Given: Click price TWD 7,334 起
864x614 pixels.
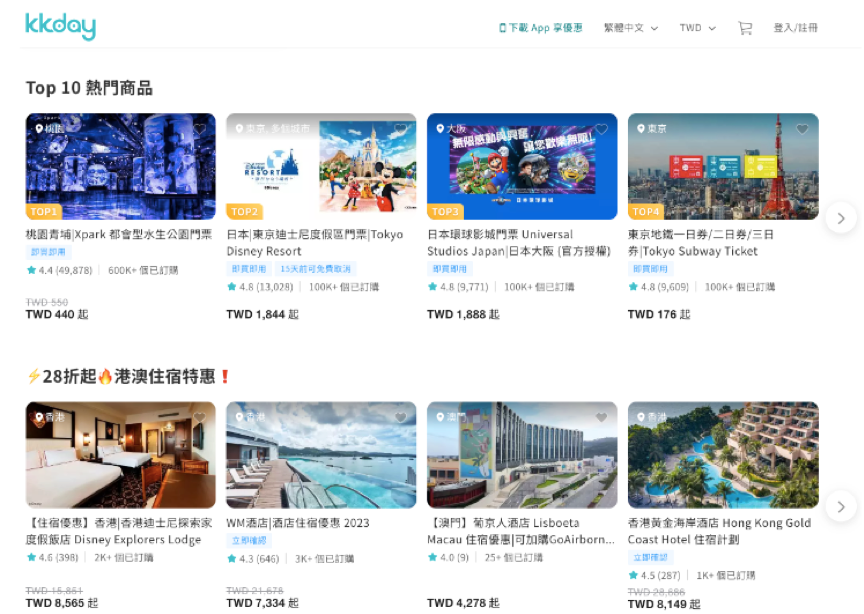Looking at the screenshot, I should (x=262, y=603).
